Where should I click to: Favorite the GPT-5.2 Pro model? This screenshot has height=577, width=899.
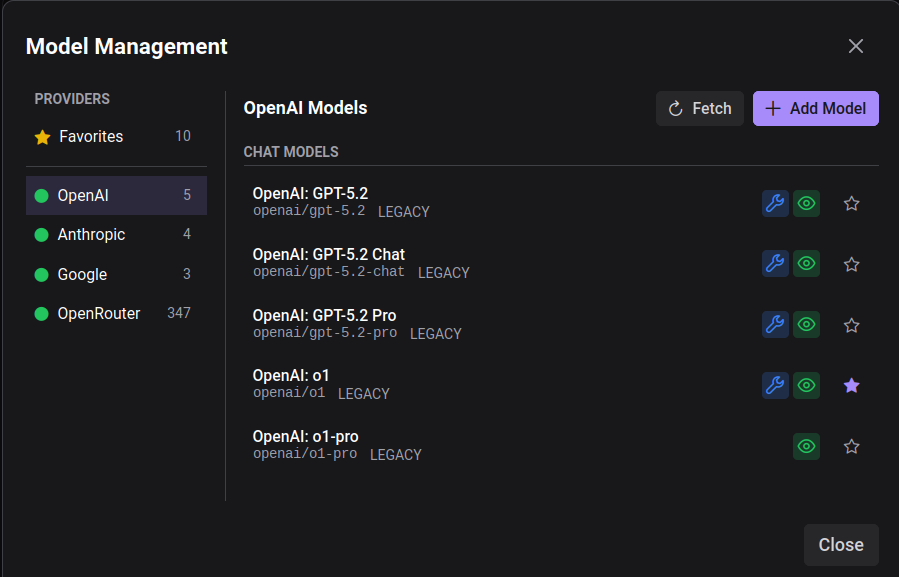(x=851, y=324)
